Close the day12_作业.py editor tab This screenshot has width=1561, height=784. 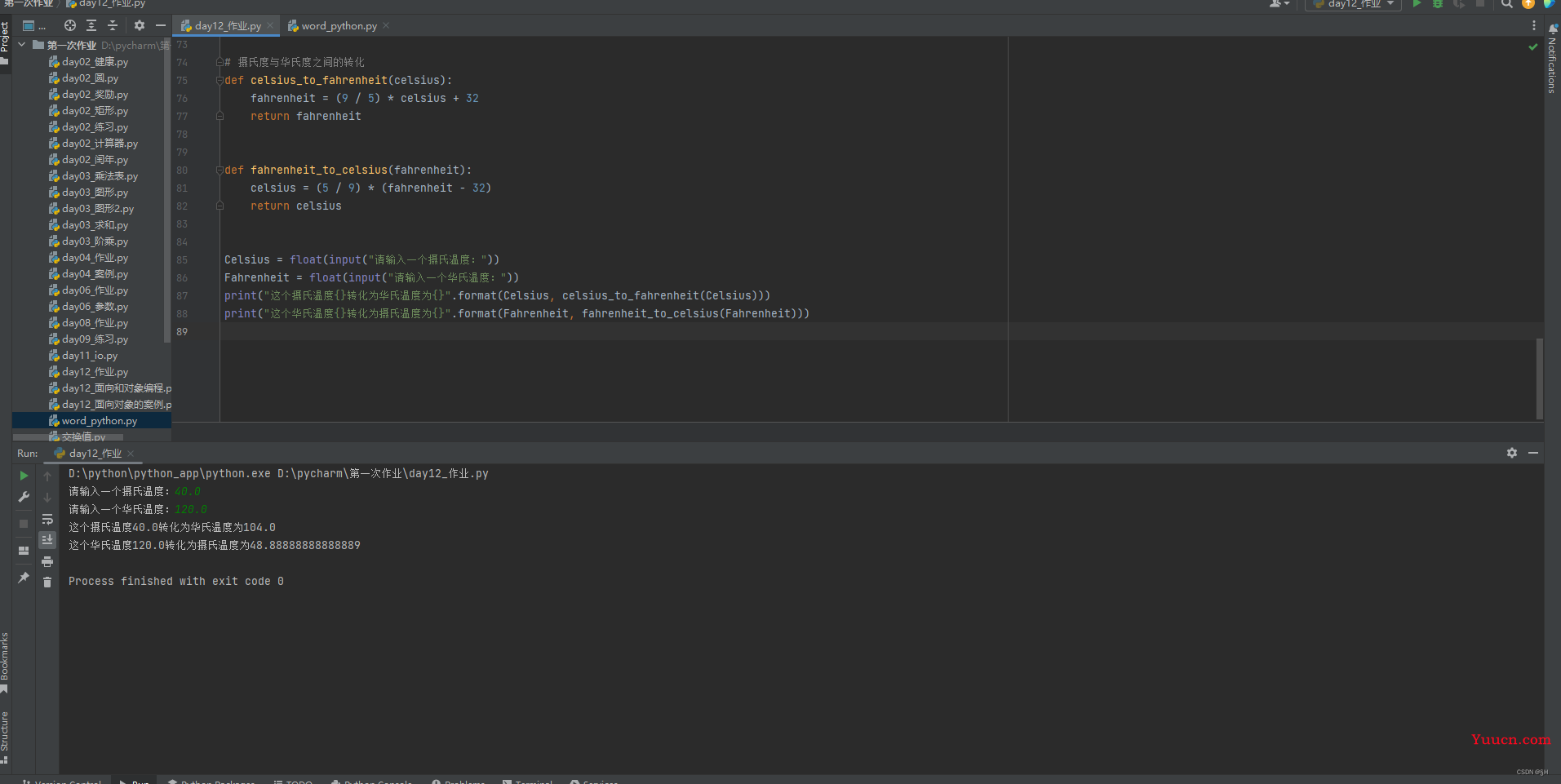(x=270, y=26)
